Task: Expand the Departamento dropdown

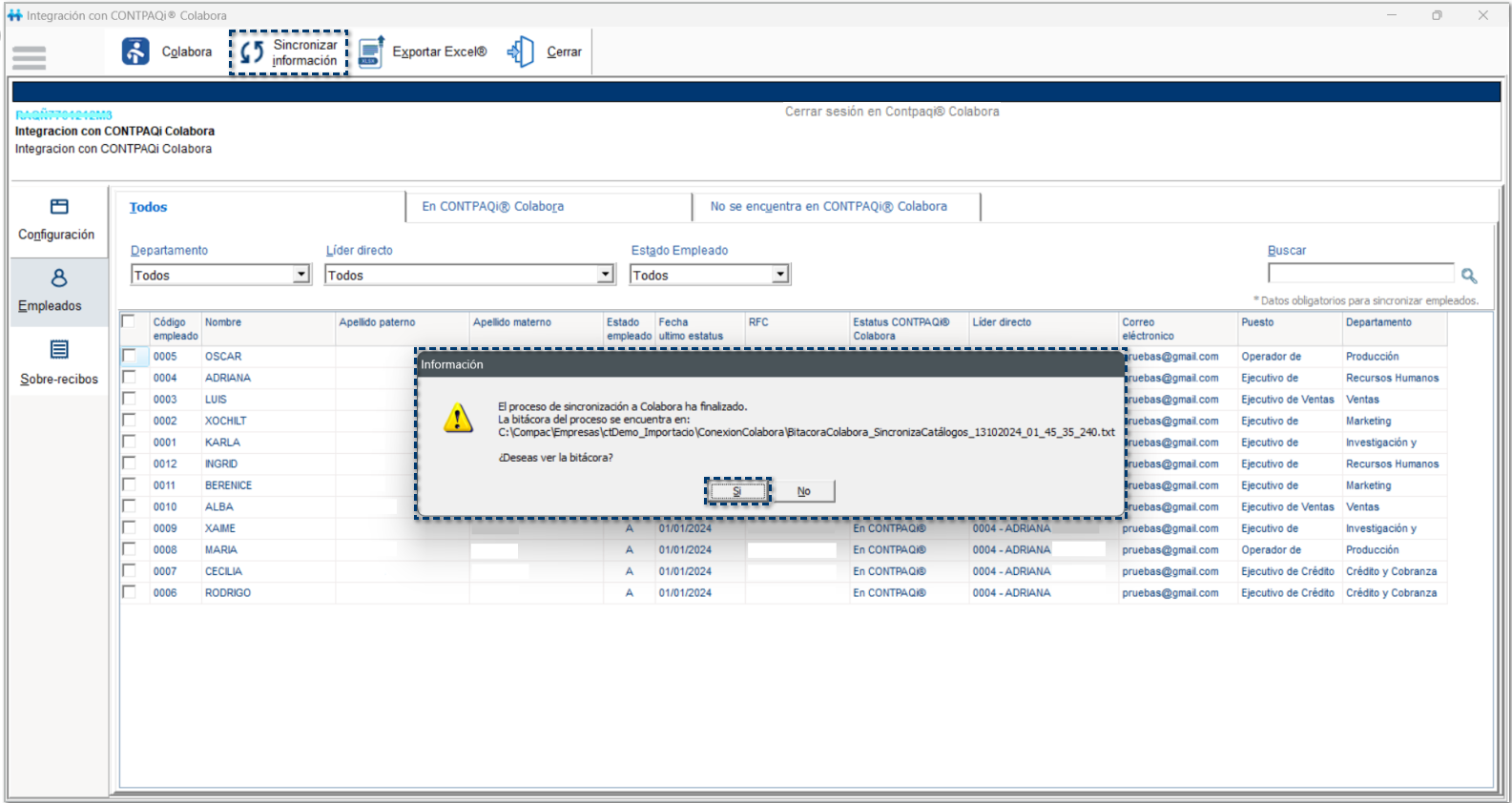Action: coord(301,275)
